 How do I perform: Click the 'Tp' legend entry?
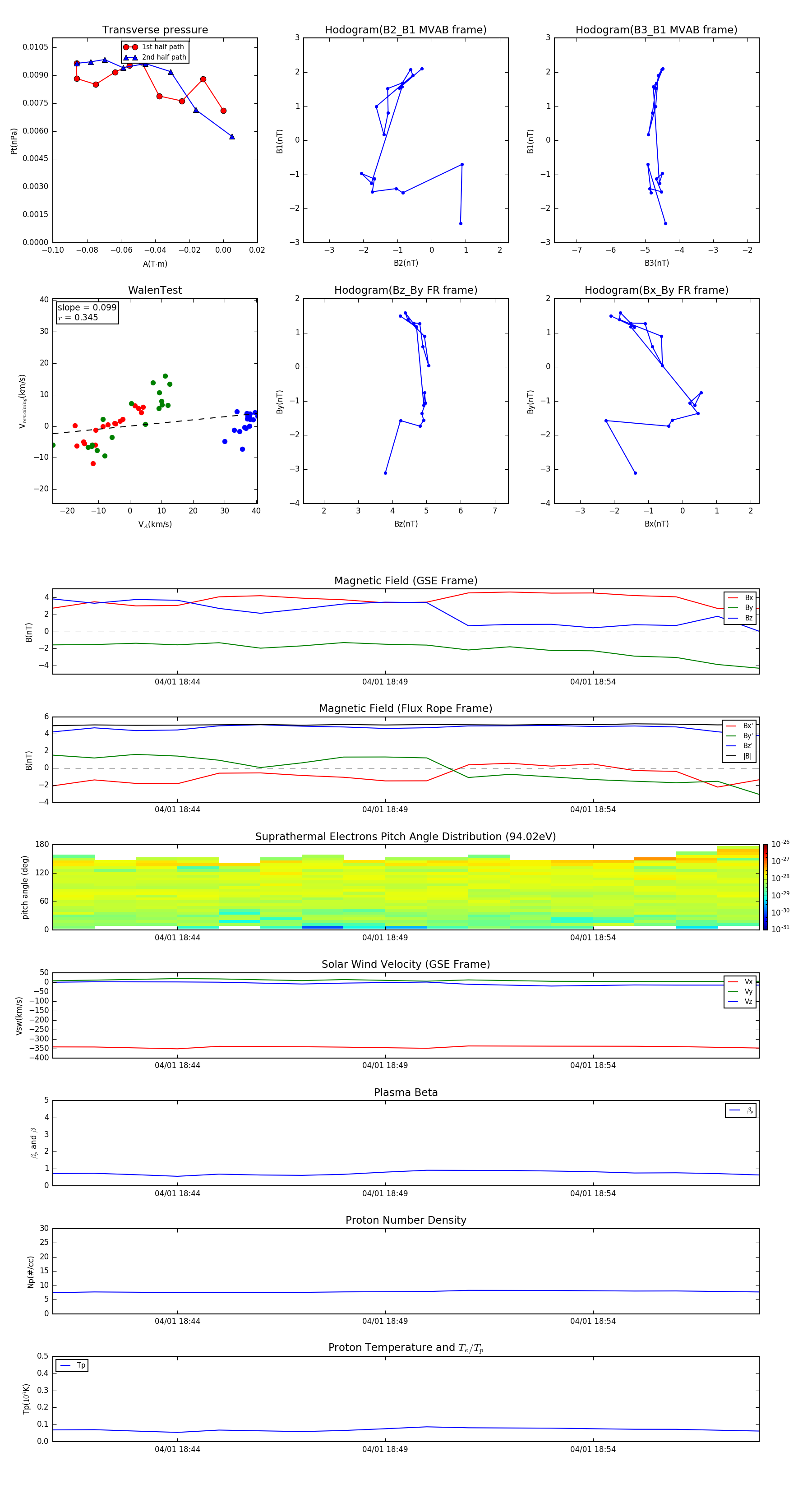[x=72, y=1365]
